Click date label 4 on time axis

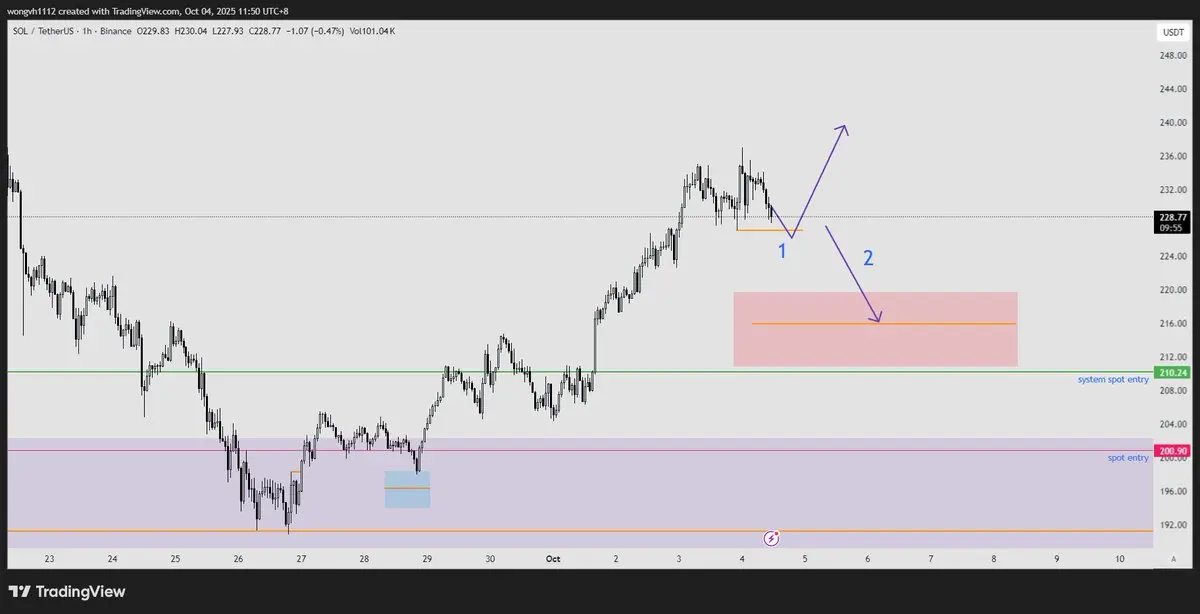click(x=742, y=559)
